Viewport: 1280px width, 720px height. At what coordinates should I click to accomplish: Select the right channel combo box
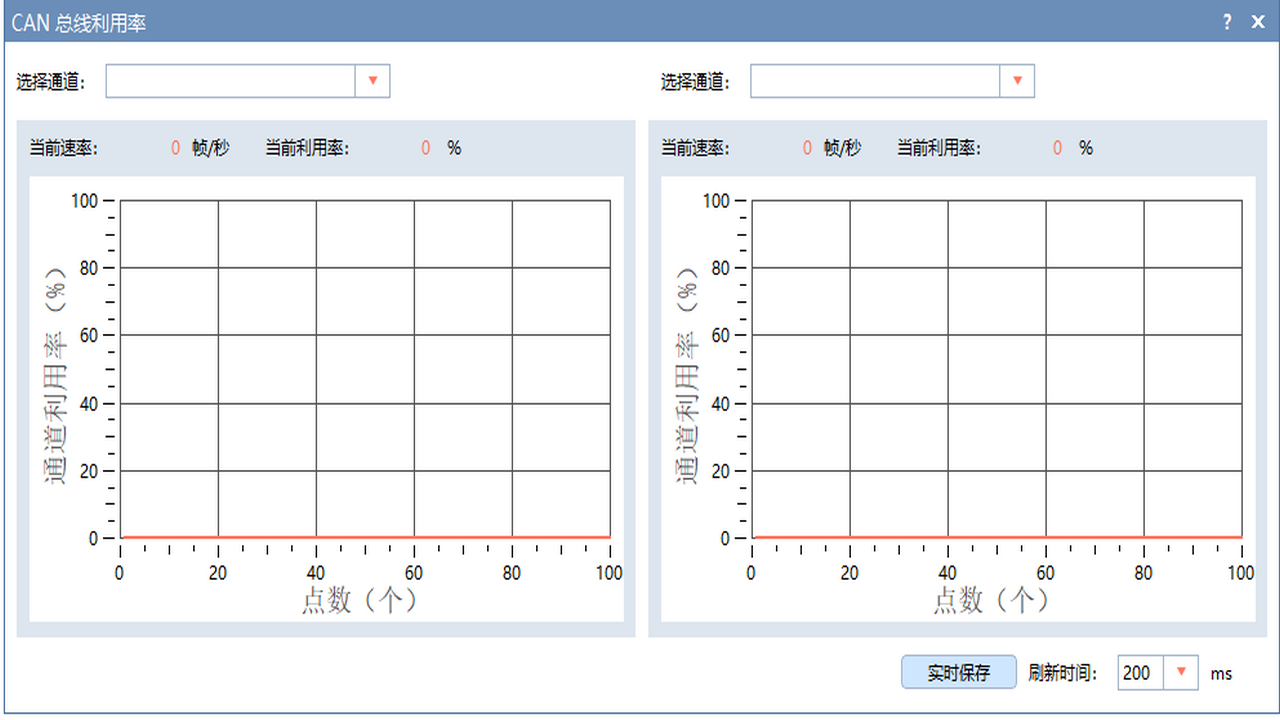(x=875, y=81)
